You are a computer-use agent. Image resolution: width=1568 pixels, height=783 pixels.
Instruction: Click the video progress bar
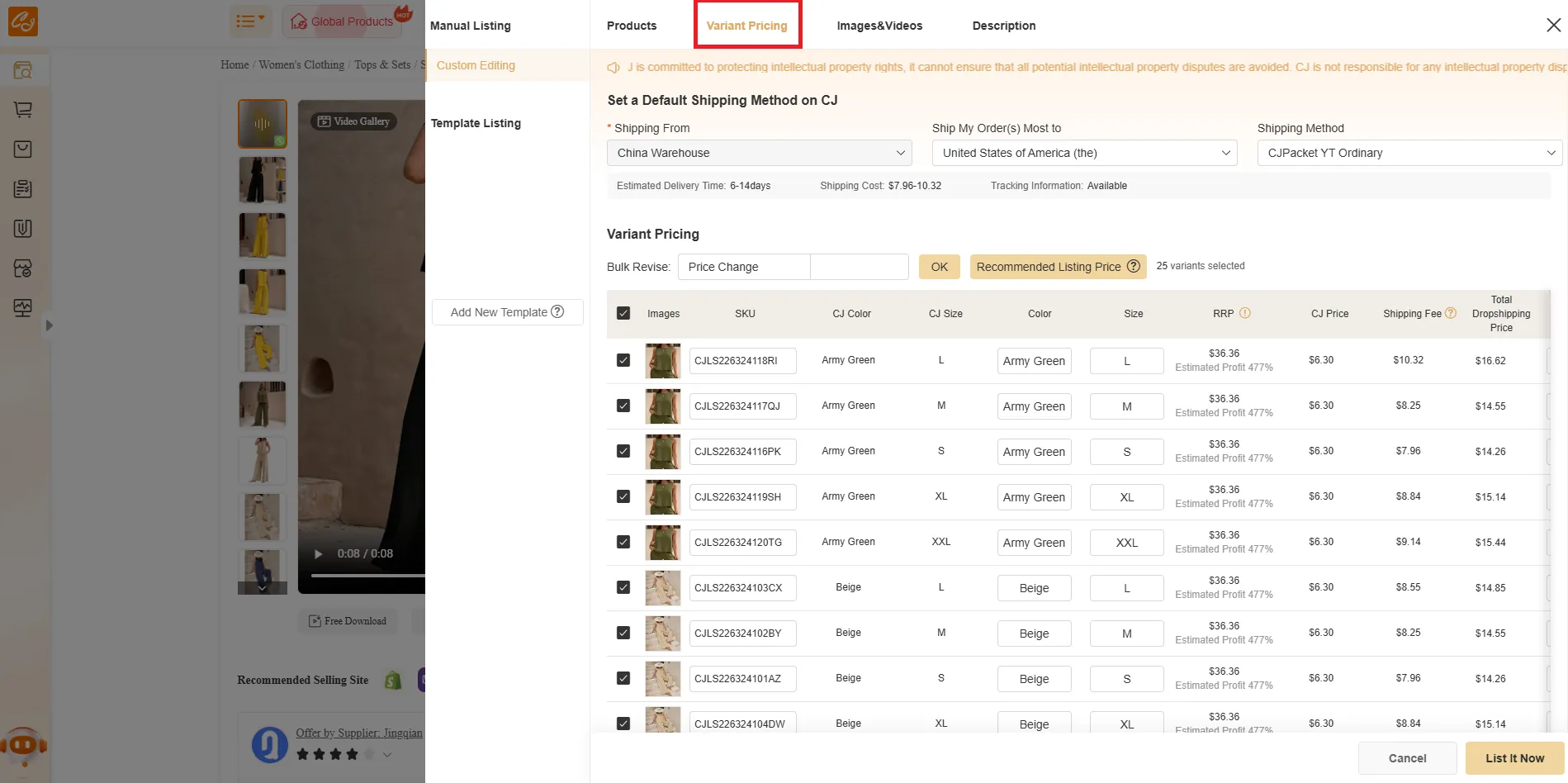(367, 575)
